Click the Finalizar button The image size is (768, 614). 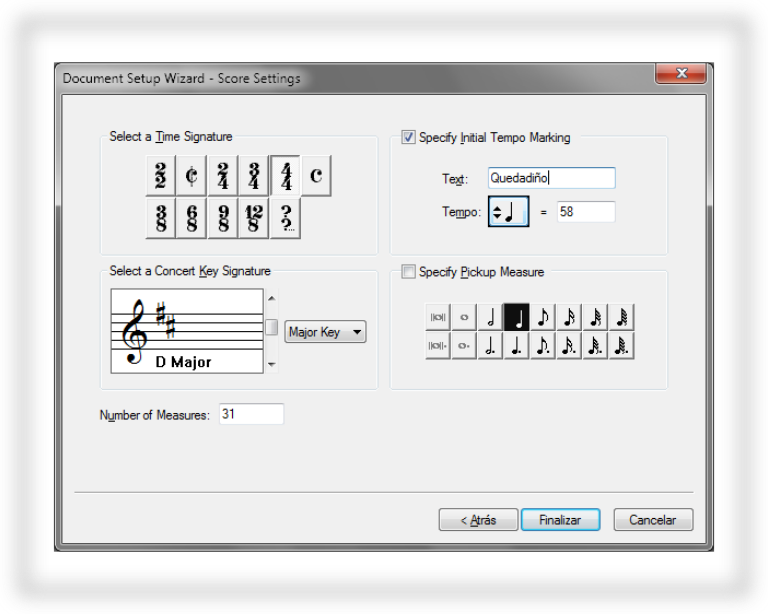560,520
